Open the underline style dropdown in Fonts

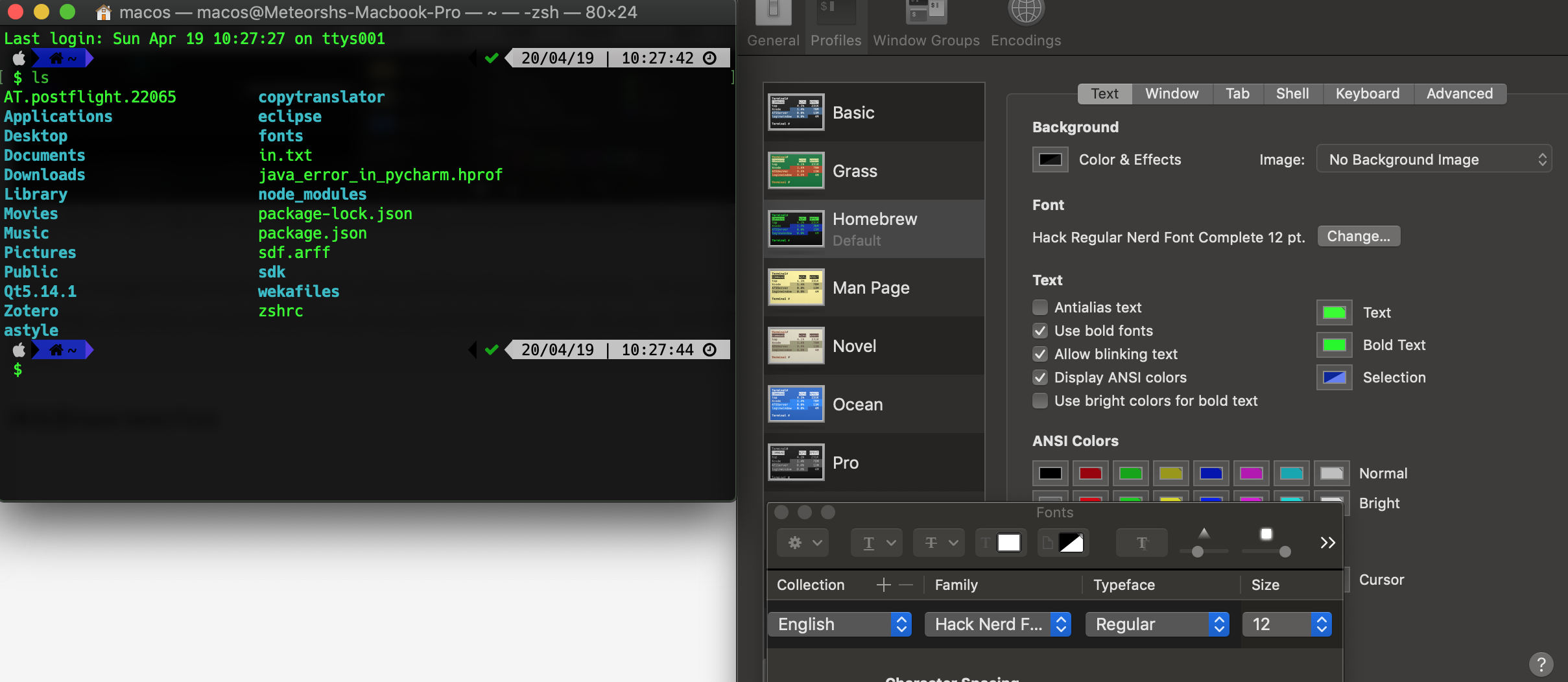877,543
